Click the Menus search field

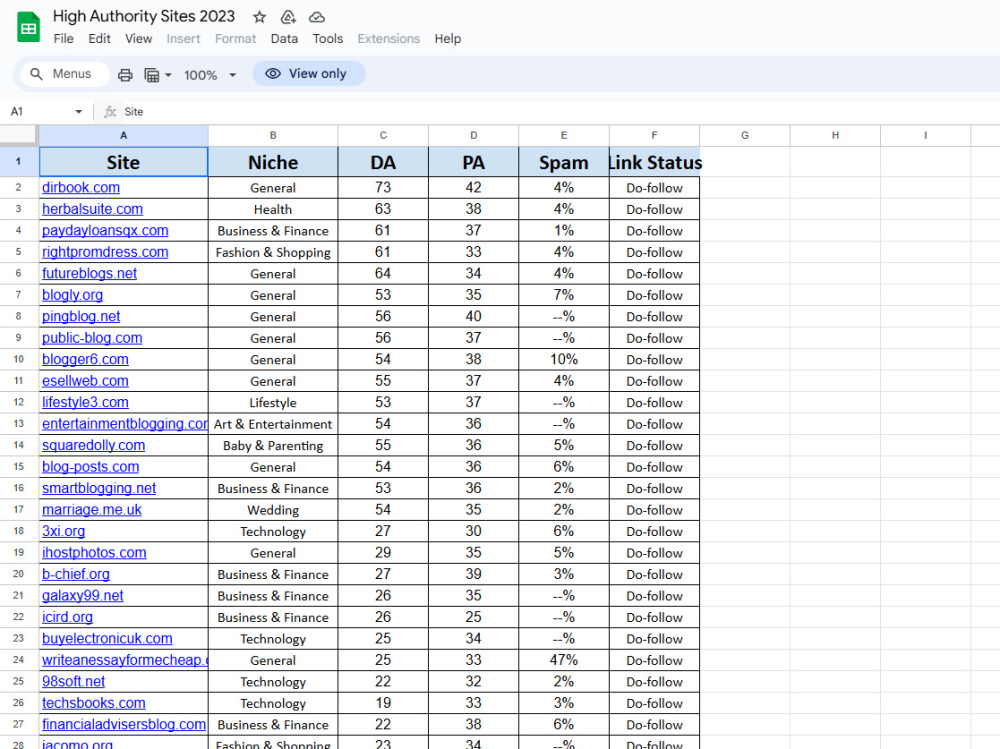click(65, 74)
